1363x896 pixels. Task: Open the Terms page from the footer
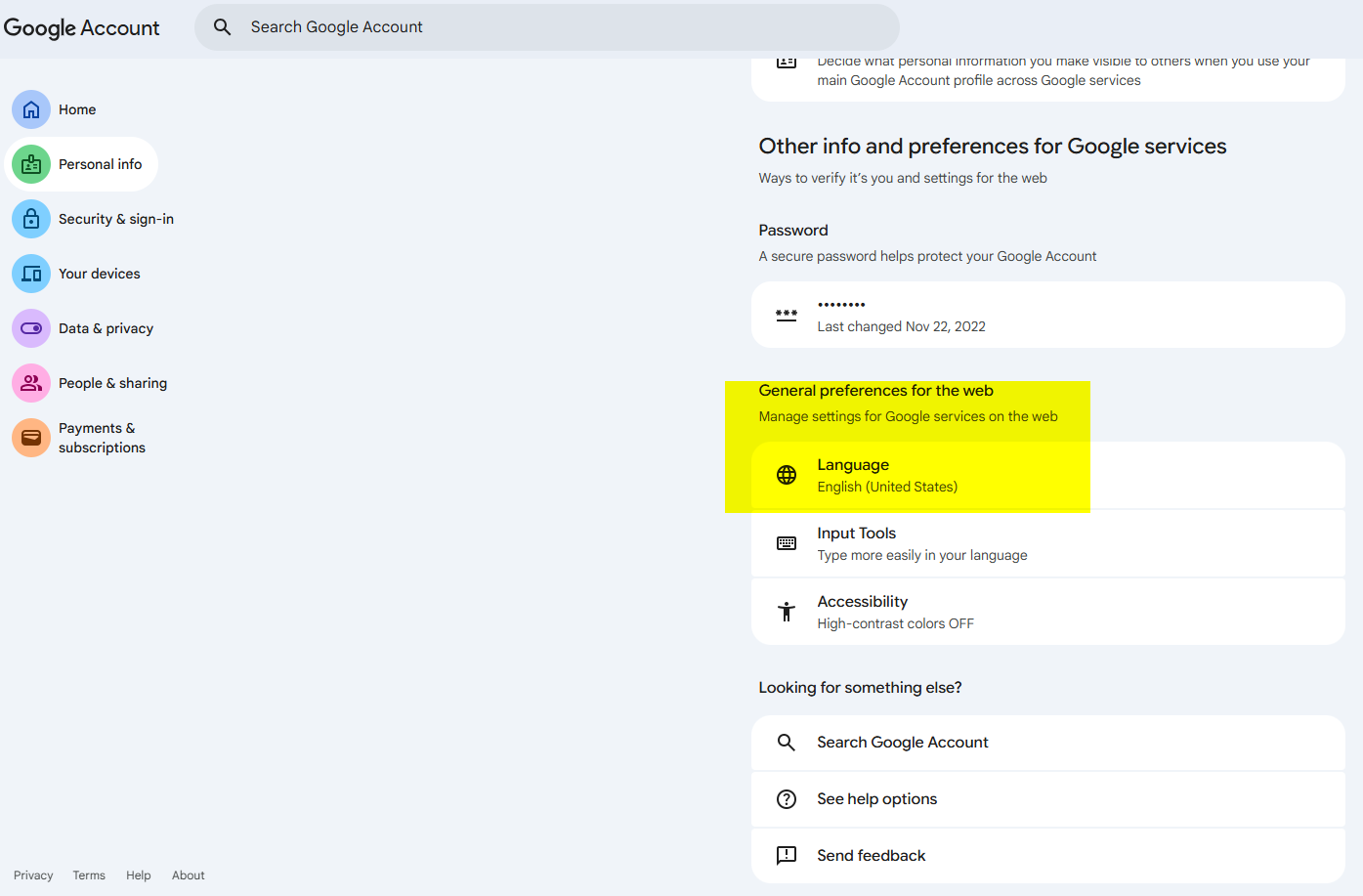click(88, 875)
